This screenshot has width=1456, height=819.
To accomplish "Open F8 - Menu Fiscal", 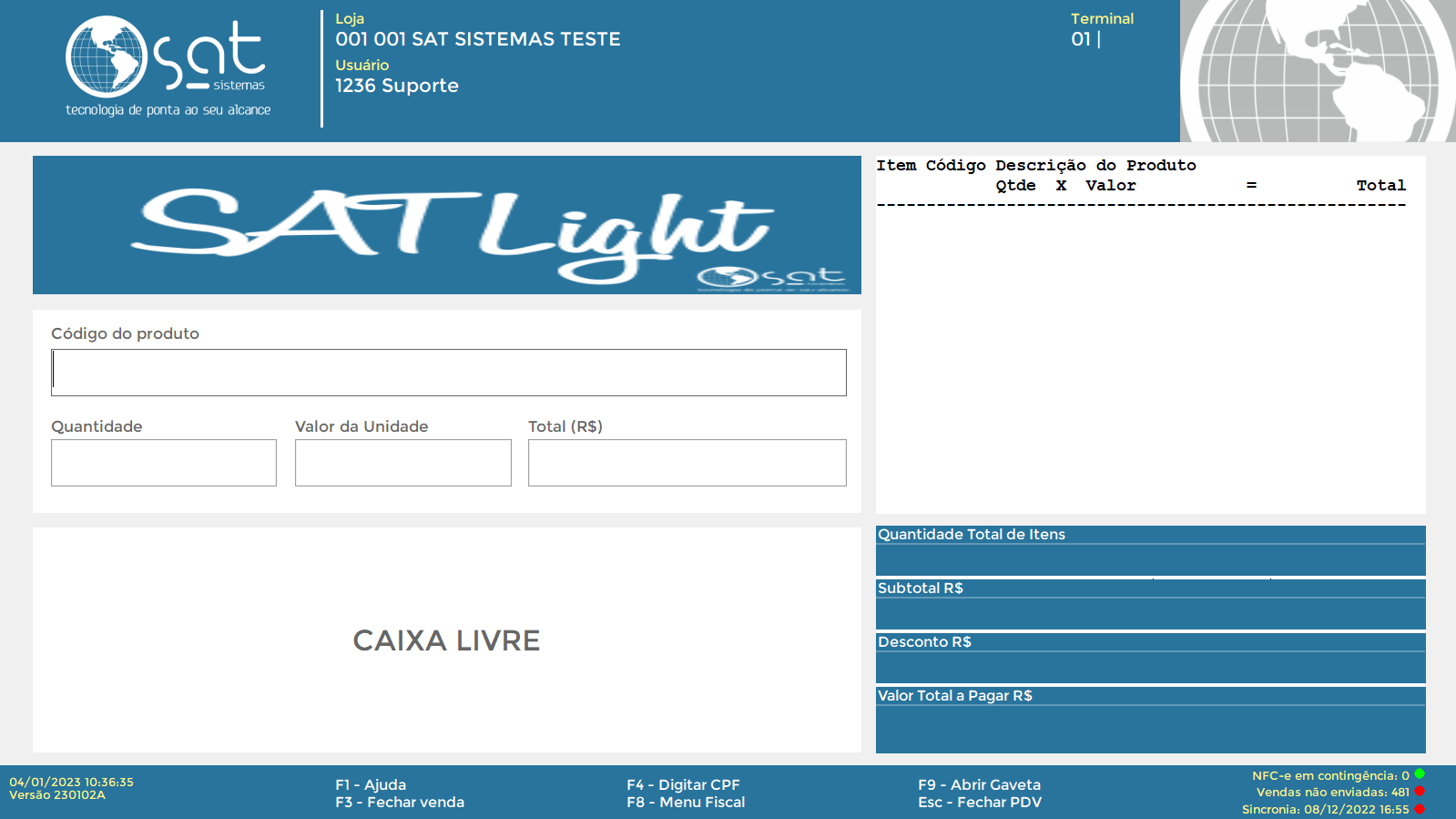I will (686, 802).
